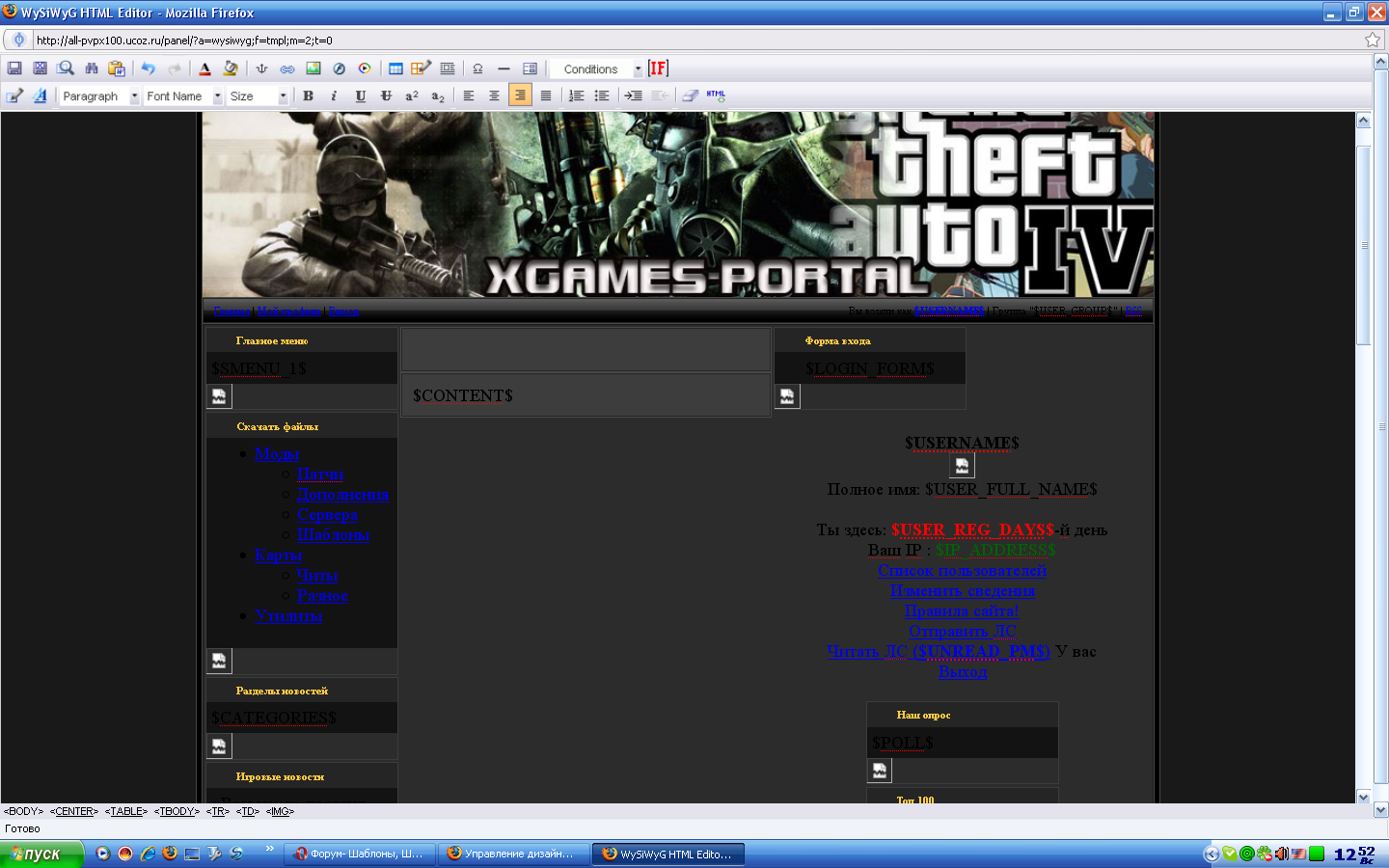Click the Save and close icon
The image size is (1389, 868).
point(40,68)
